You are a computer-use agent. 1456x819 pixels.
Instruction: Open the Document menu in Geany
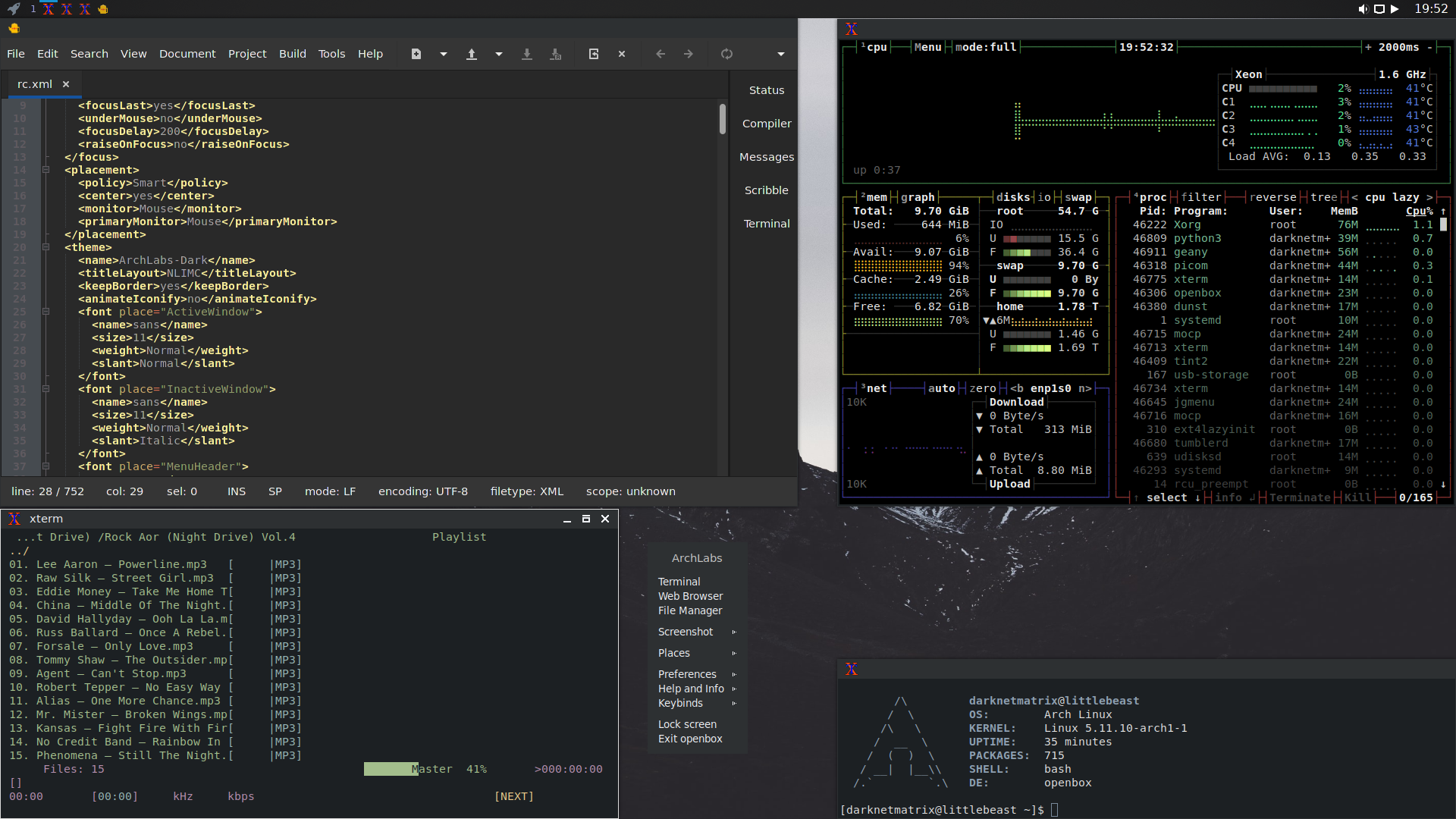pyautogui.click(x=187, y=54)
